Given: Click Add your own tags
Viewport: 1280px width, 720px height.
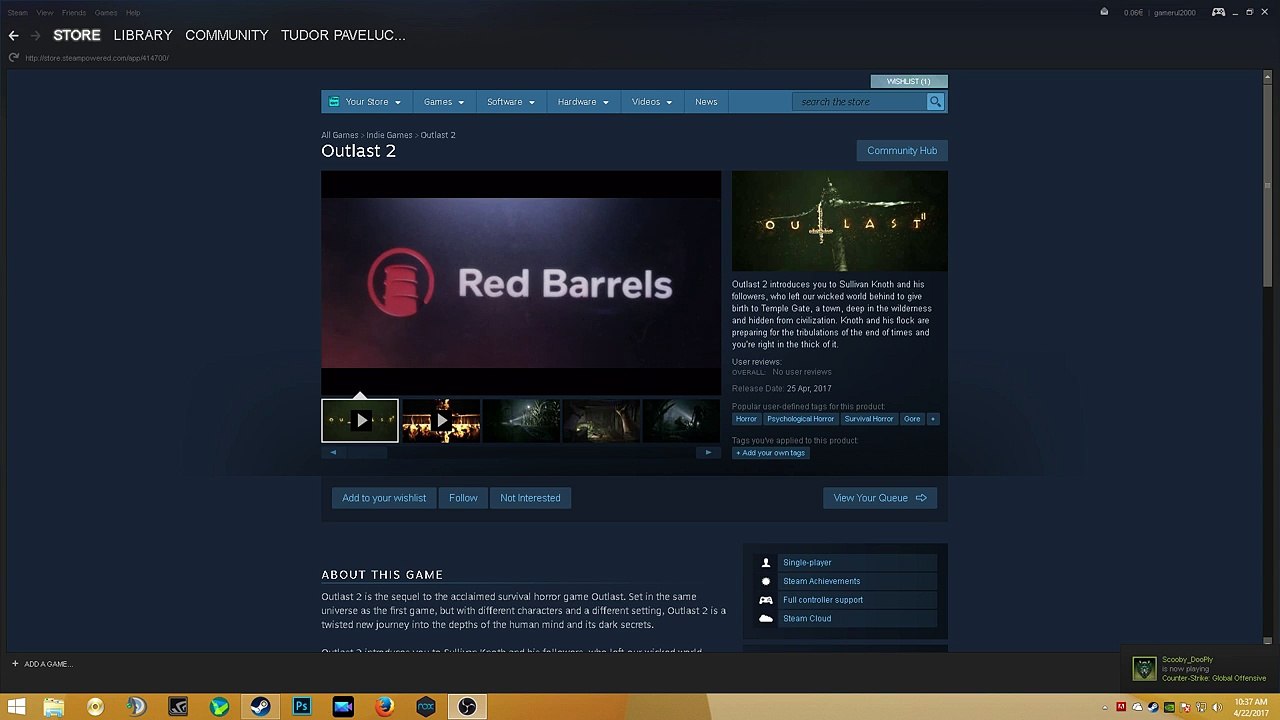Looking at the screenshot, I should tap(770, 453).
